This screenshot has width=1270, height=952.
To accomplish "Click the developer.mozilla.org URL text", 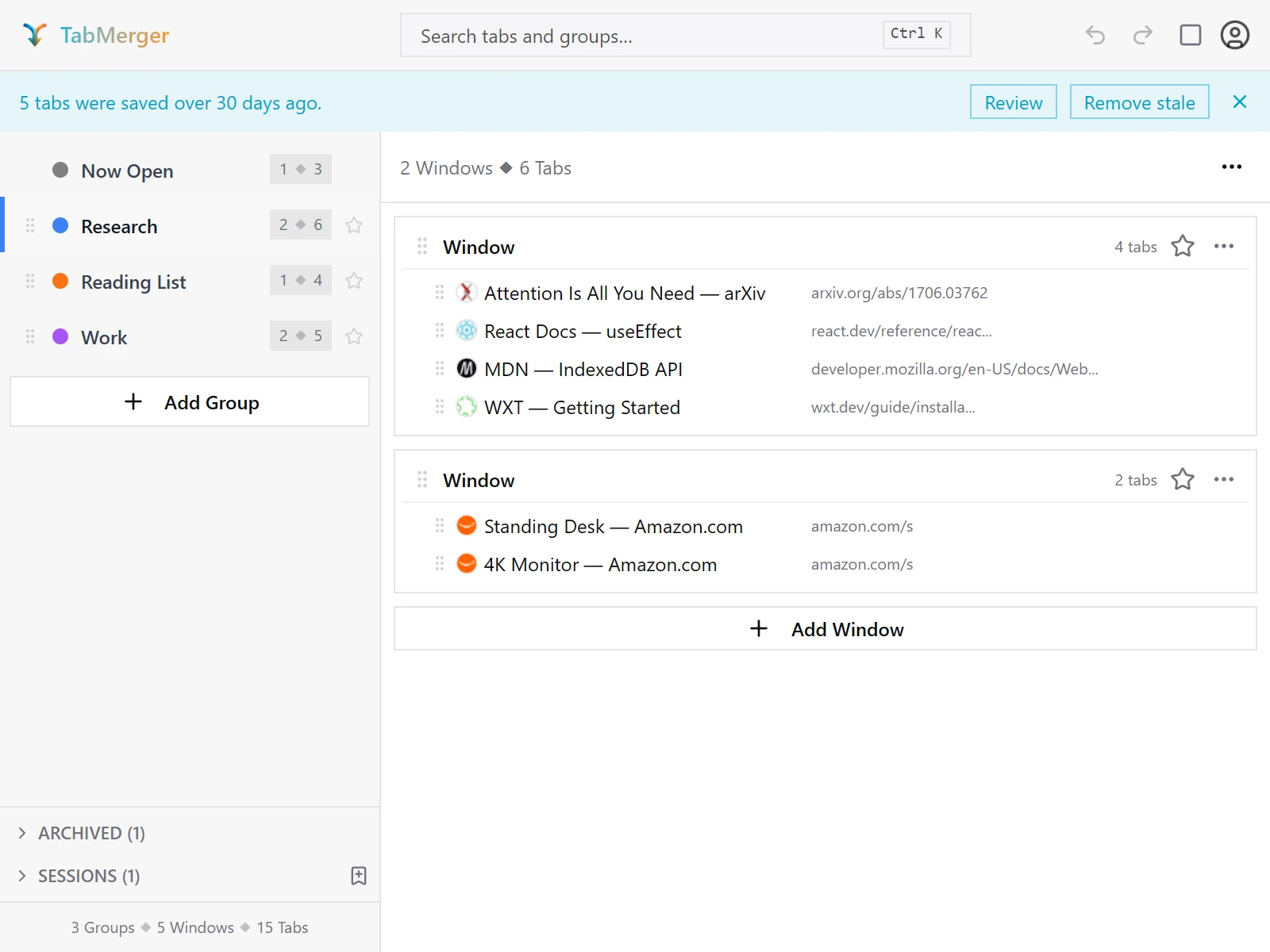I will [x=954, y=369].
